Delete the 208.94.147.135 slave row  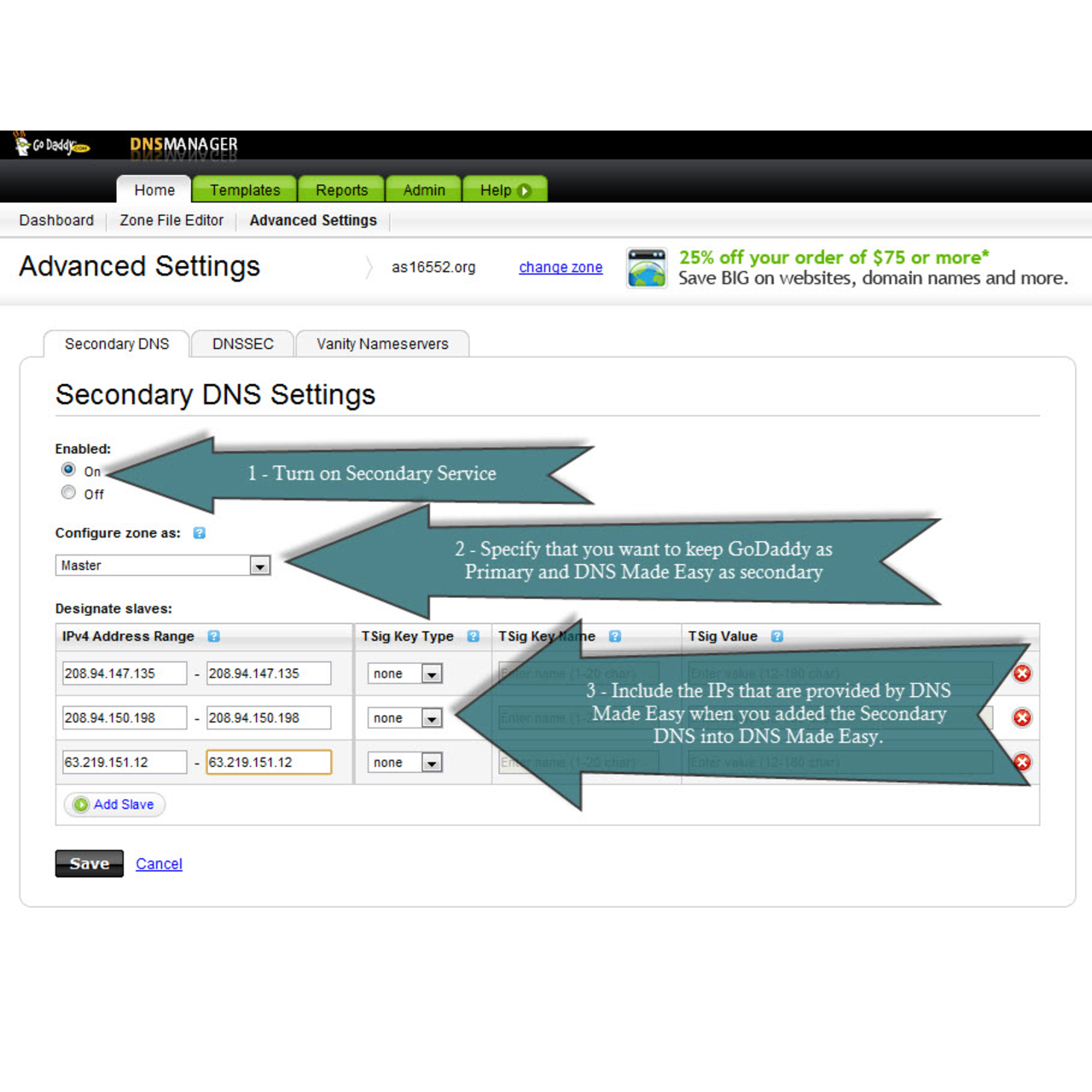coord(1022,674)
